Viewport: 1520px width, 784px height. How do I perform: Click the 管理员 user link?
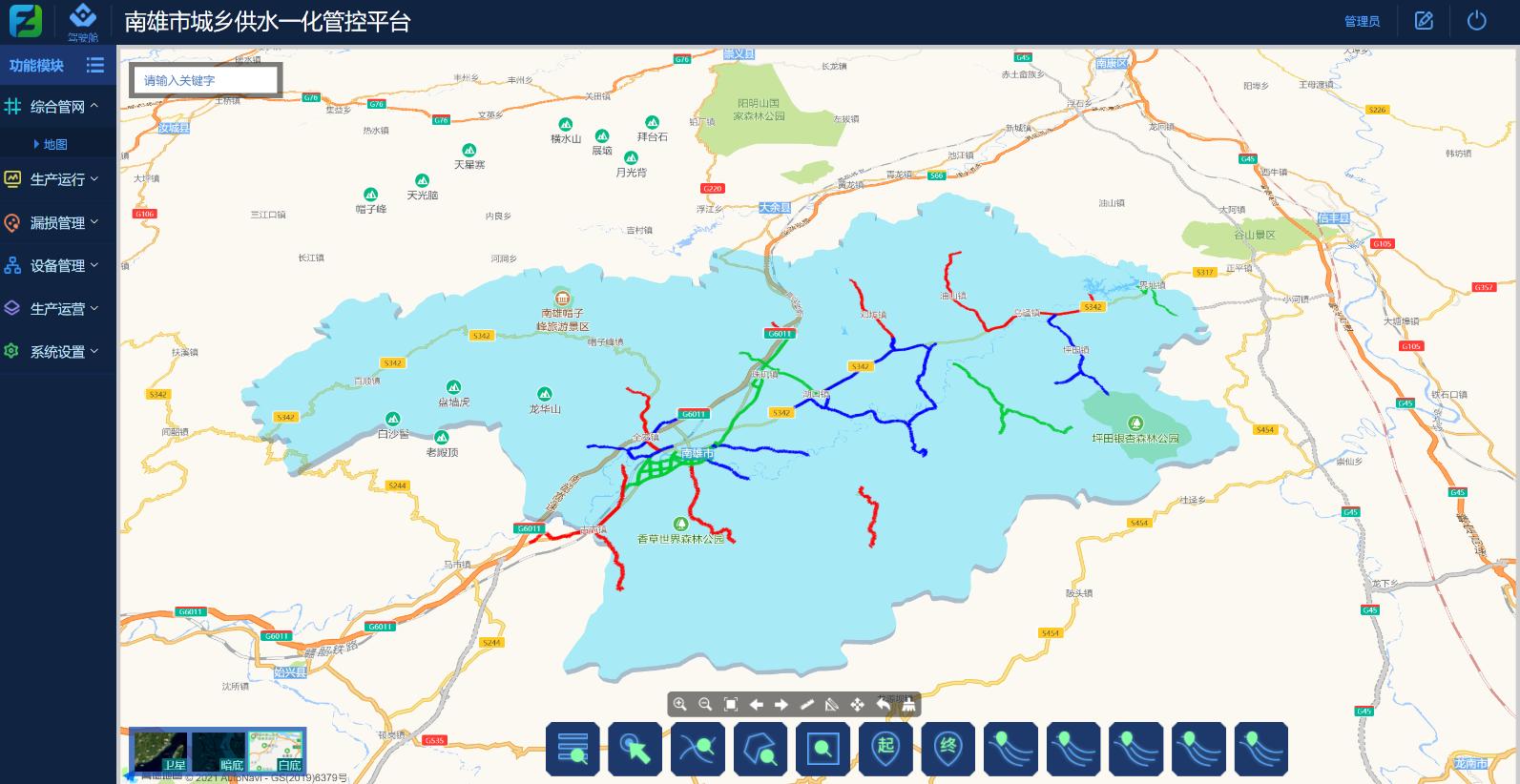pos(1362,21)
